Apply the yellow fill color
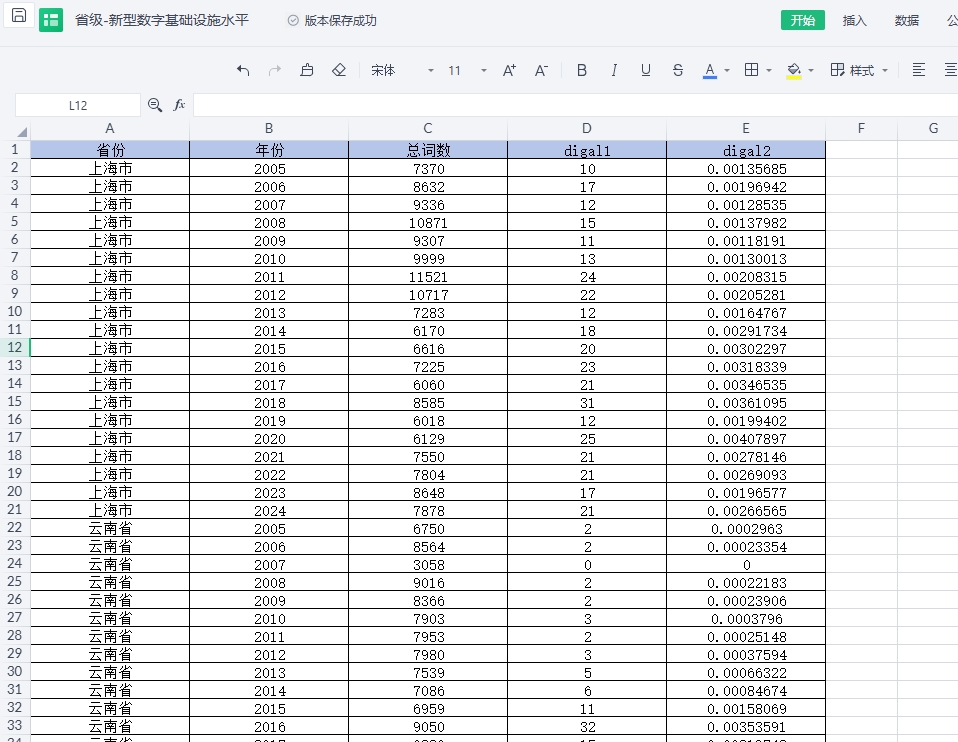 click(794, 71)
